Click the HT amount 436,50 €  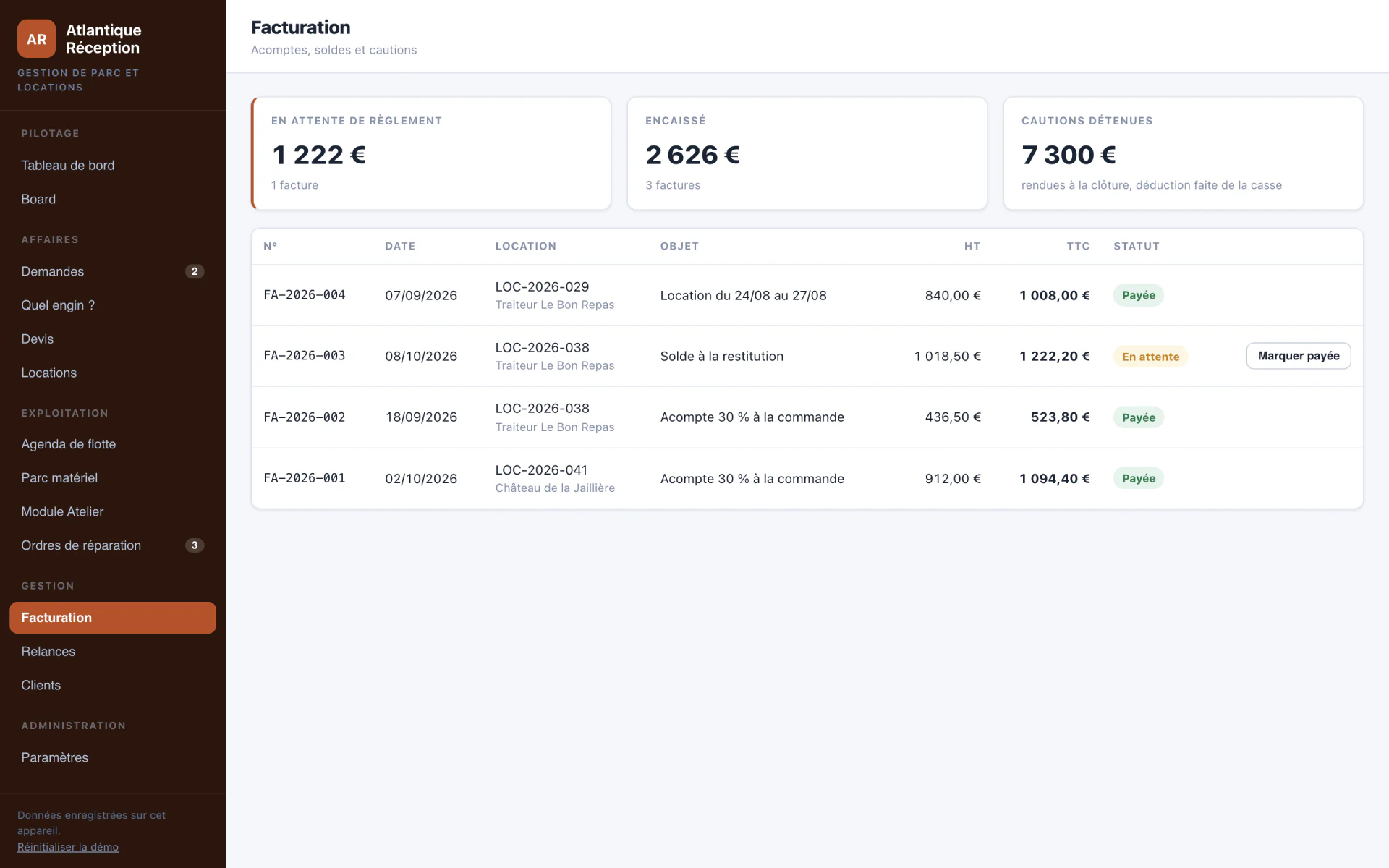click(953, 417)
